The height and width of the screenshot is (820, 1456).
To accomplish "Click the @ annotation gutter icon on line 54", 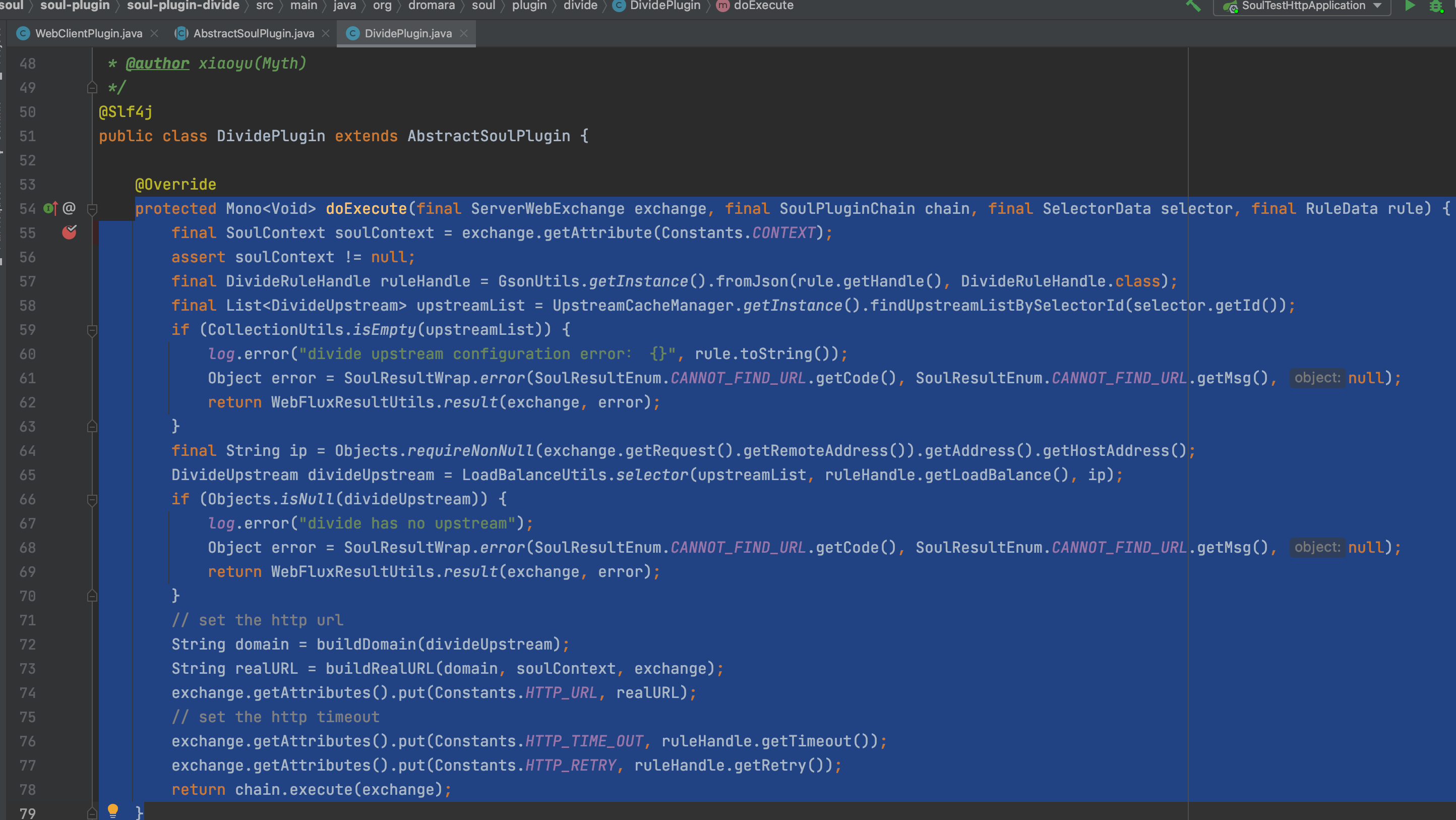I will (69, 209).
